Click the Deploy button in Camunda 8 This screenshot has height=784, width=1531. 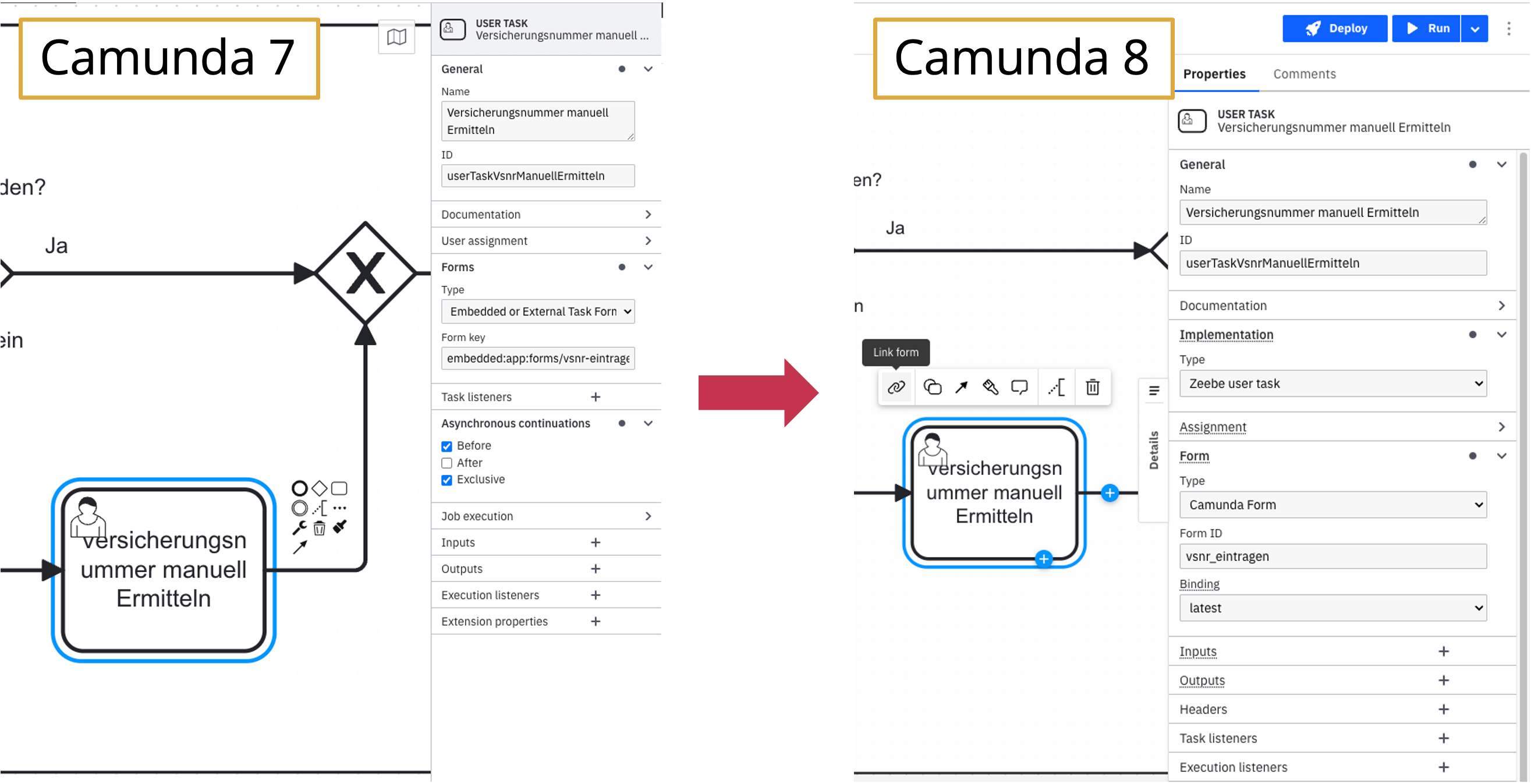click(1335, 28)
